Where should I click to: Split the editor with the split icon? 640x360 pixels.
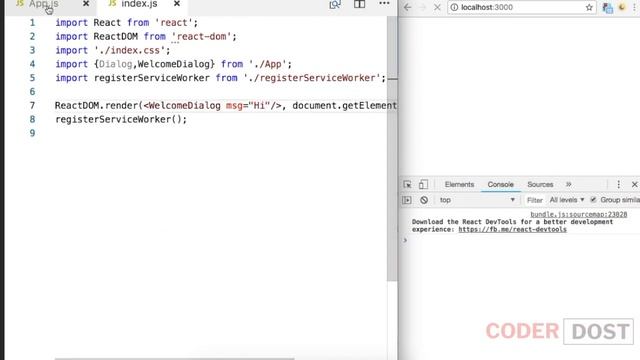360,4
